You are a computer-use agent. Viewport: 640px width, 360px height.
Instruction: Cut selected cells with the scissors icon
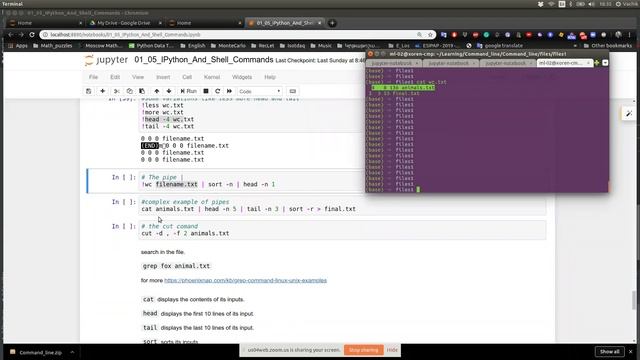116,91
